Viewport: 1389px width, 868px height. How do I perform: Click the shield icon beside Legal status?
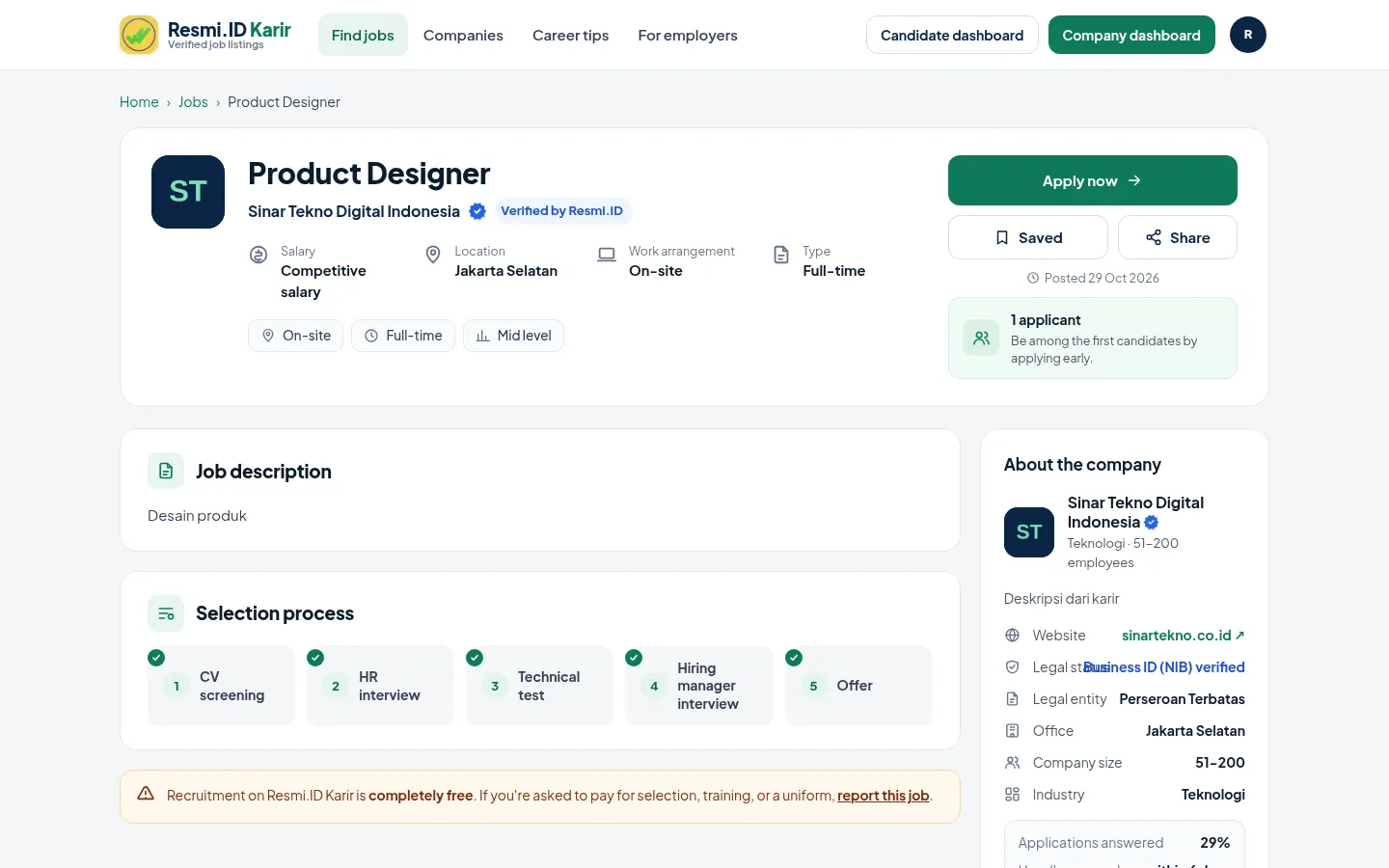click(1012, 667)
